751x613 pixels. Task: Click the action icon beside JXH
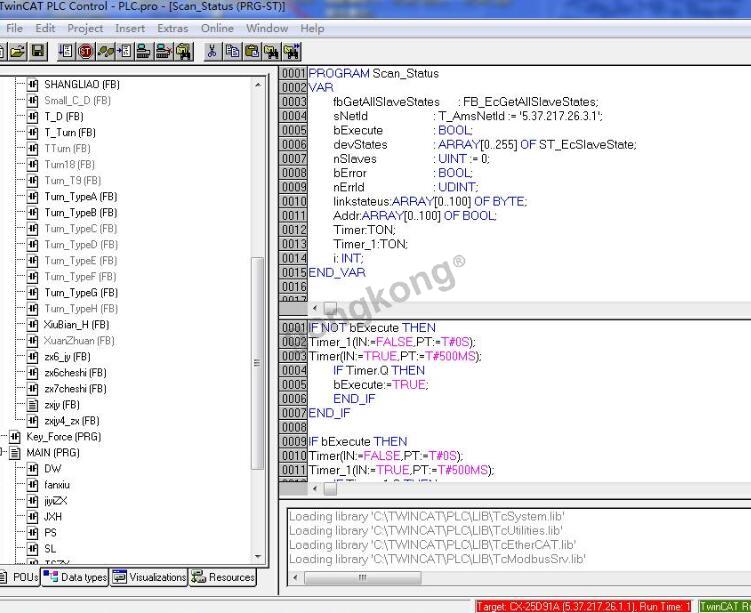[33, 517]
